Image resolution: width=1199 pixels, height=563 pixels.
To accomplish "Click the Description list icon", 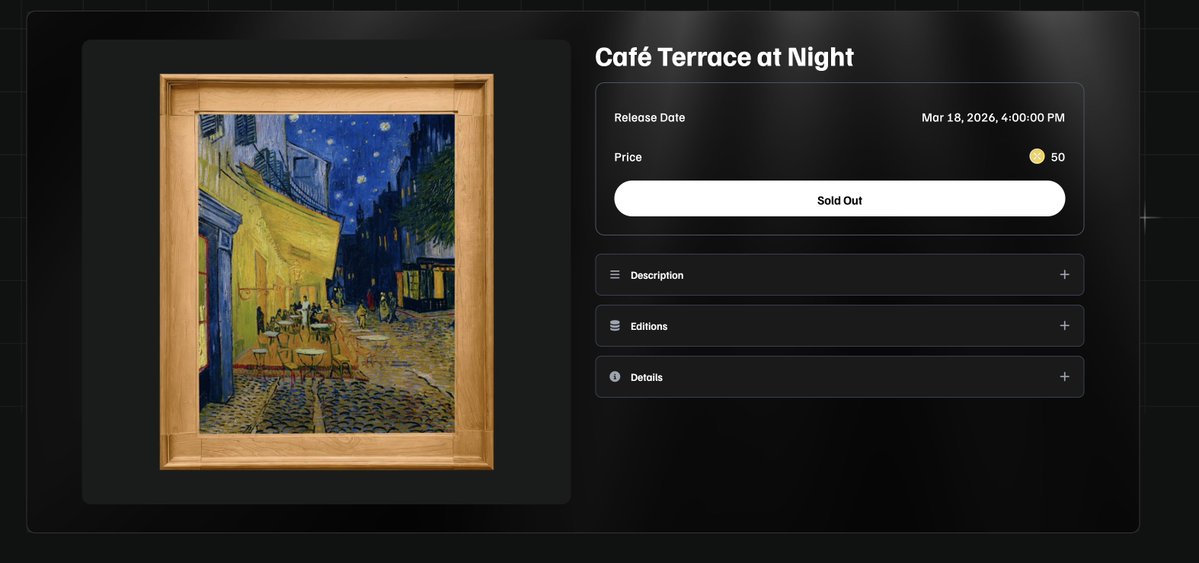I will click(615, 275).
